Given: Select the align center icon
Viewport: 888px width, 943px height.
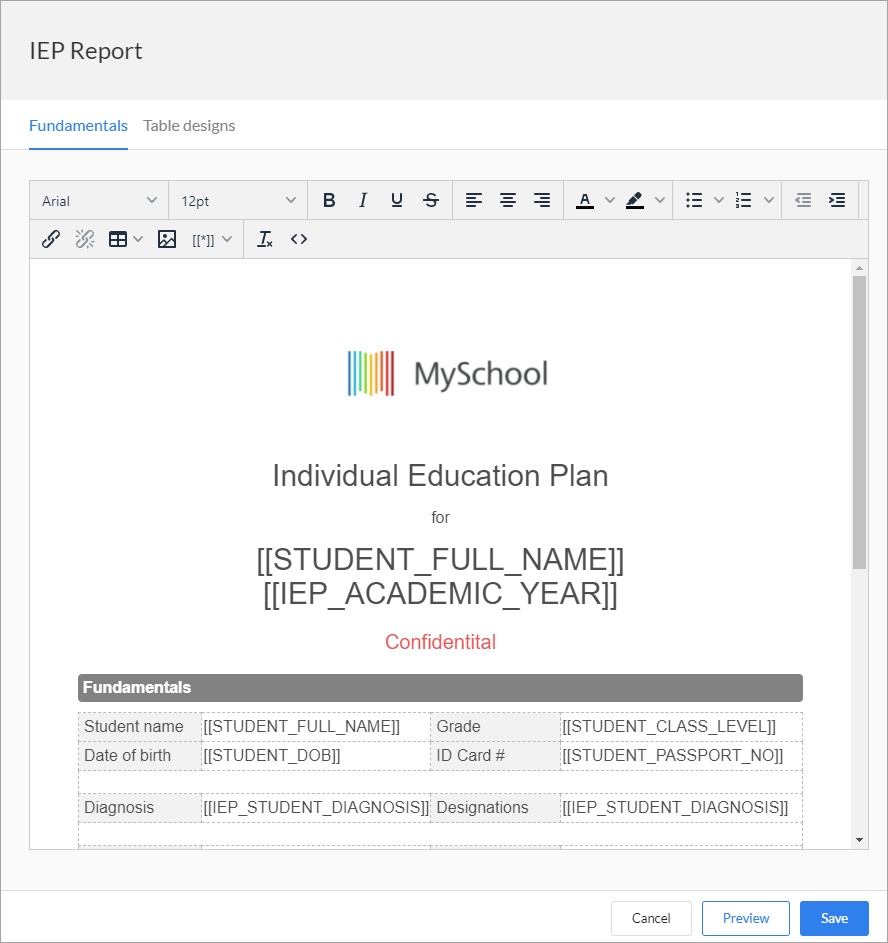Looking at the screenshot, I should coord(508,200).
